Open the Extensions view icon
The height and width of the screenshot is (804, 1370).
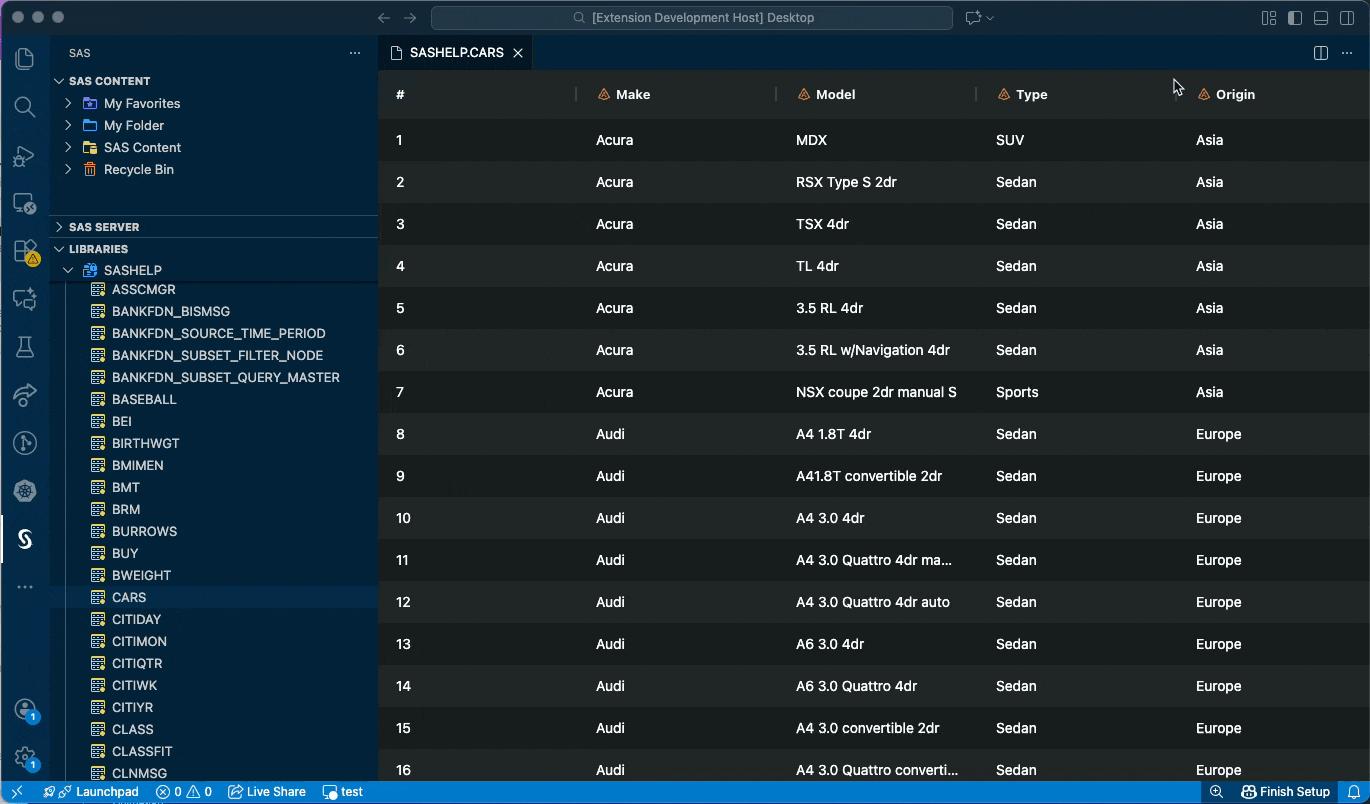(25, 252)
